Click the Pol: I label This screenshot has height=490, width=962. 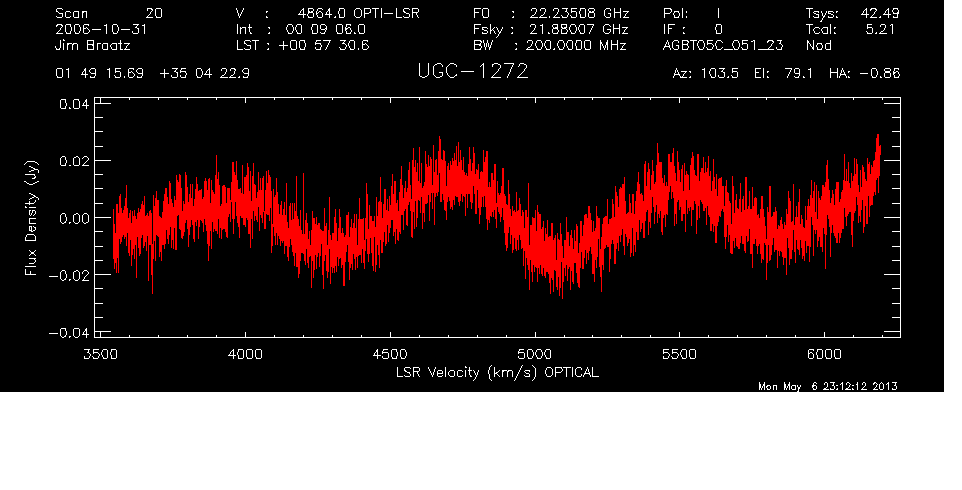(x=692, y=13)
